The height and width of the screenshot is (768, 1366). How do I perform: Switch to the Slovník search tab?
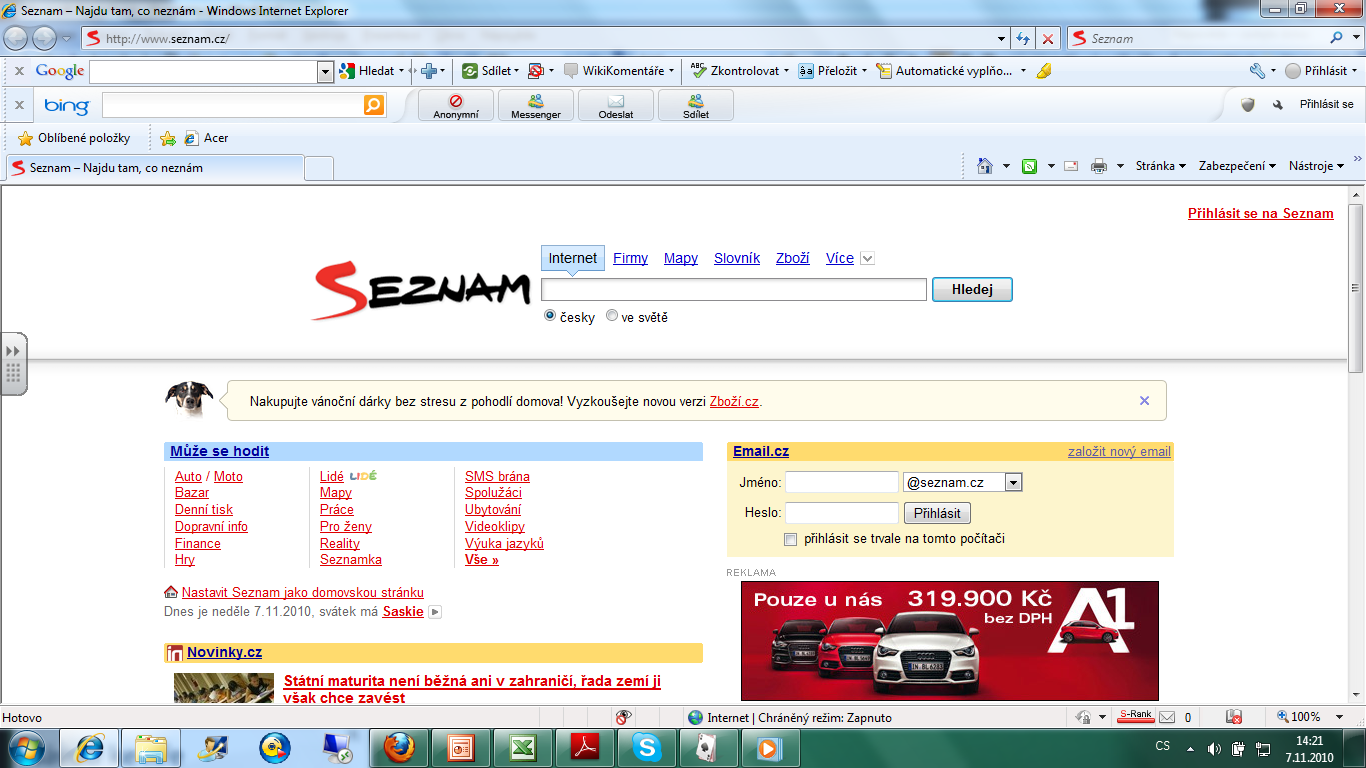737,258
